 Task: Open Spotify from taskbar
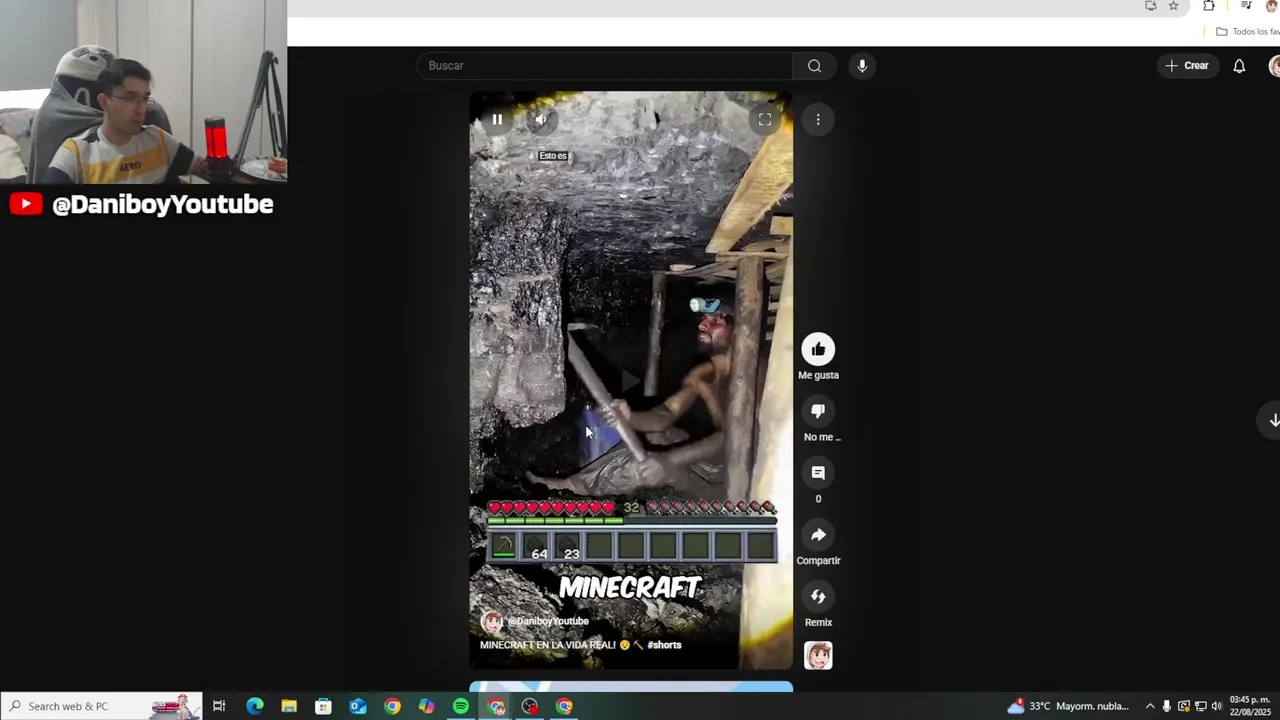[461, 706]
